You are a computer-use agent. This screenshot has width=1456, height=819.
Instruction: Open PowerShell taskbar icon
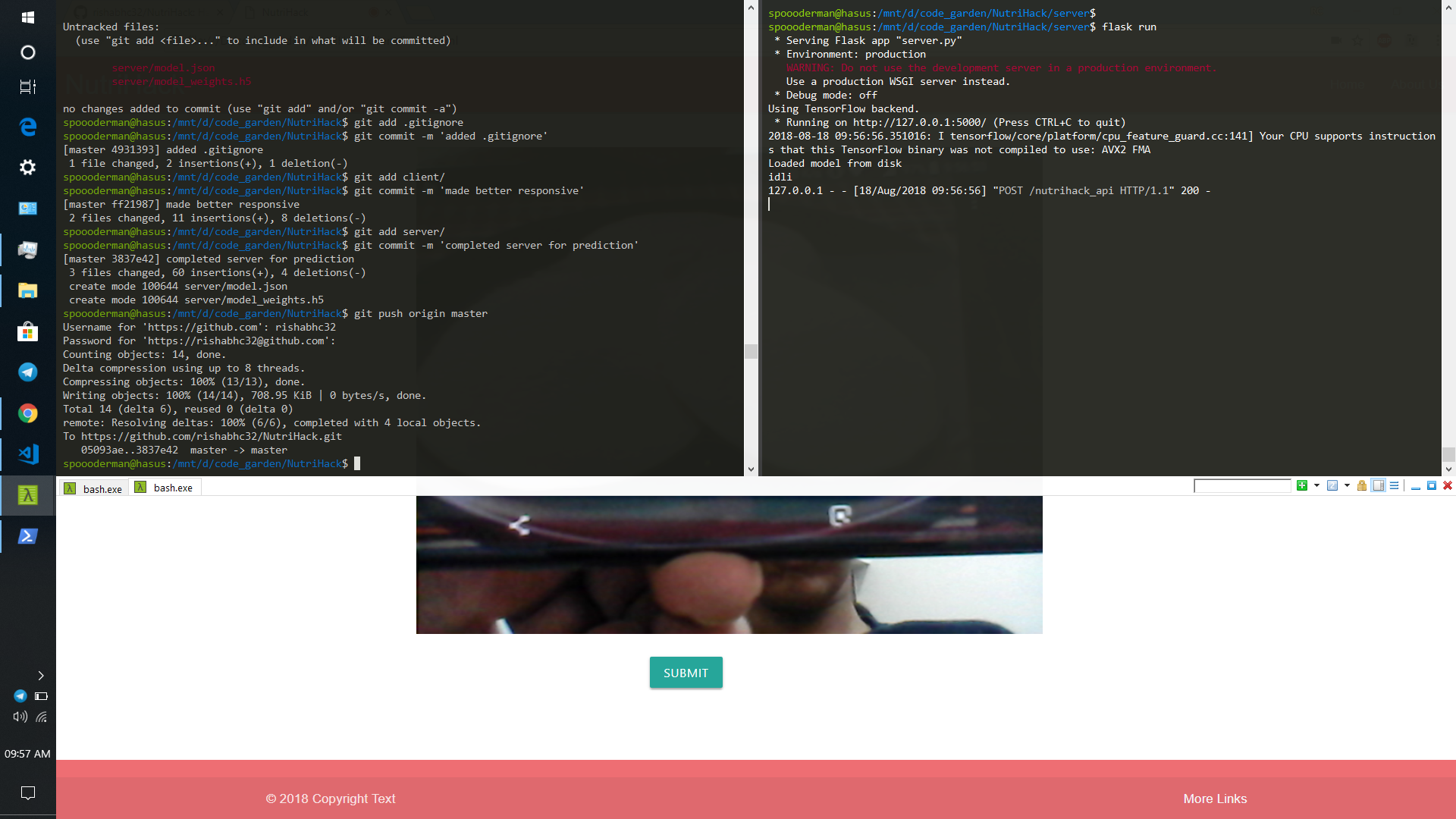click(28, 536)
